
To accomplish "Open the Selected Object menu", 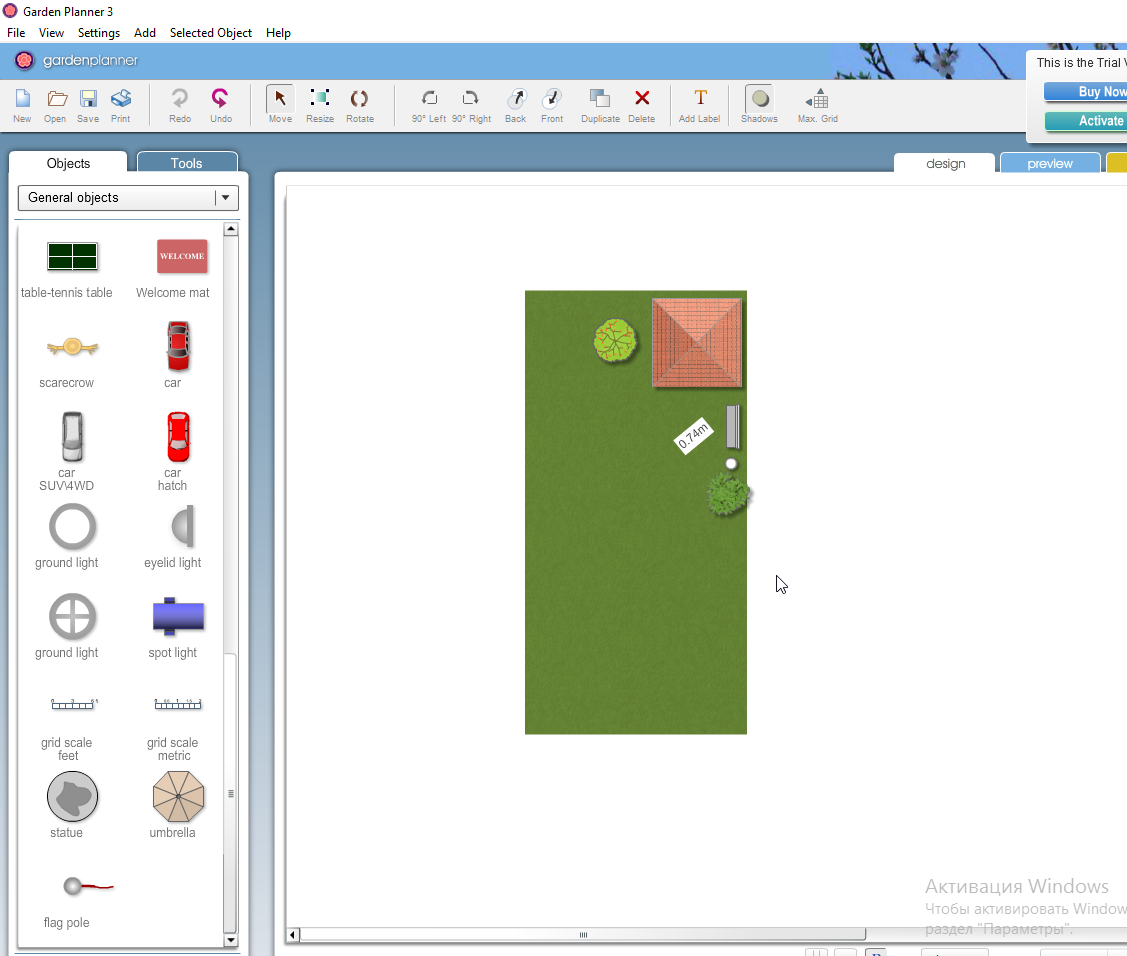I will (x=211, y=33).
